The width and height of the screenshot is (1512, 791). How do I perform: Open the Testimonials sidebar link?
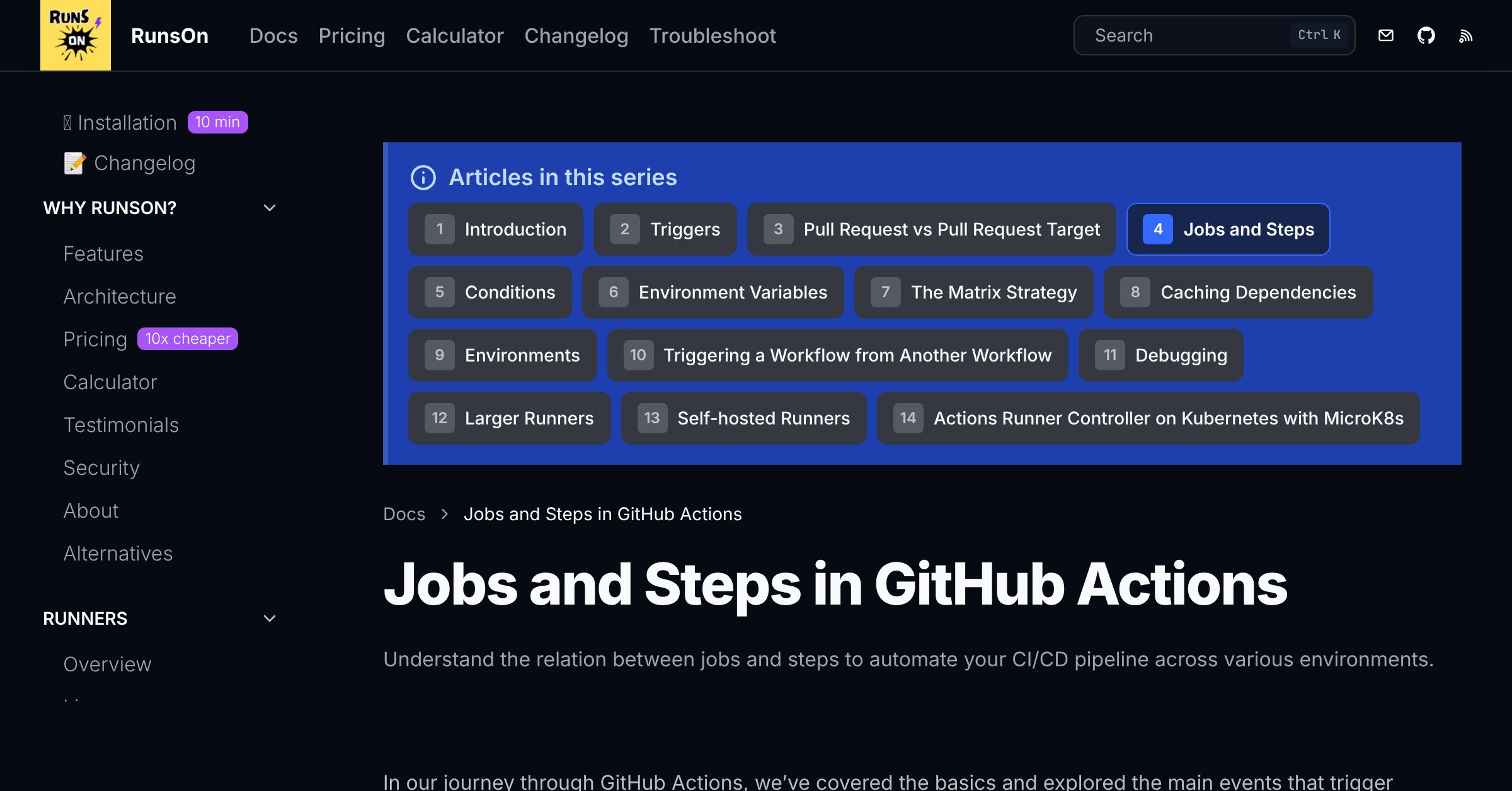(x=121, y=424)
